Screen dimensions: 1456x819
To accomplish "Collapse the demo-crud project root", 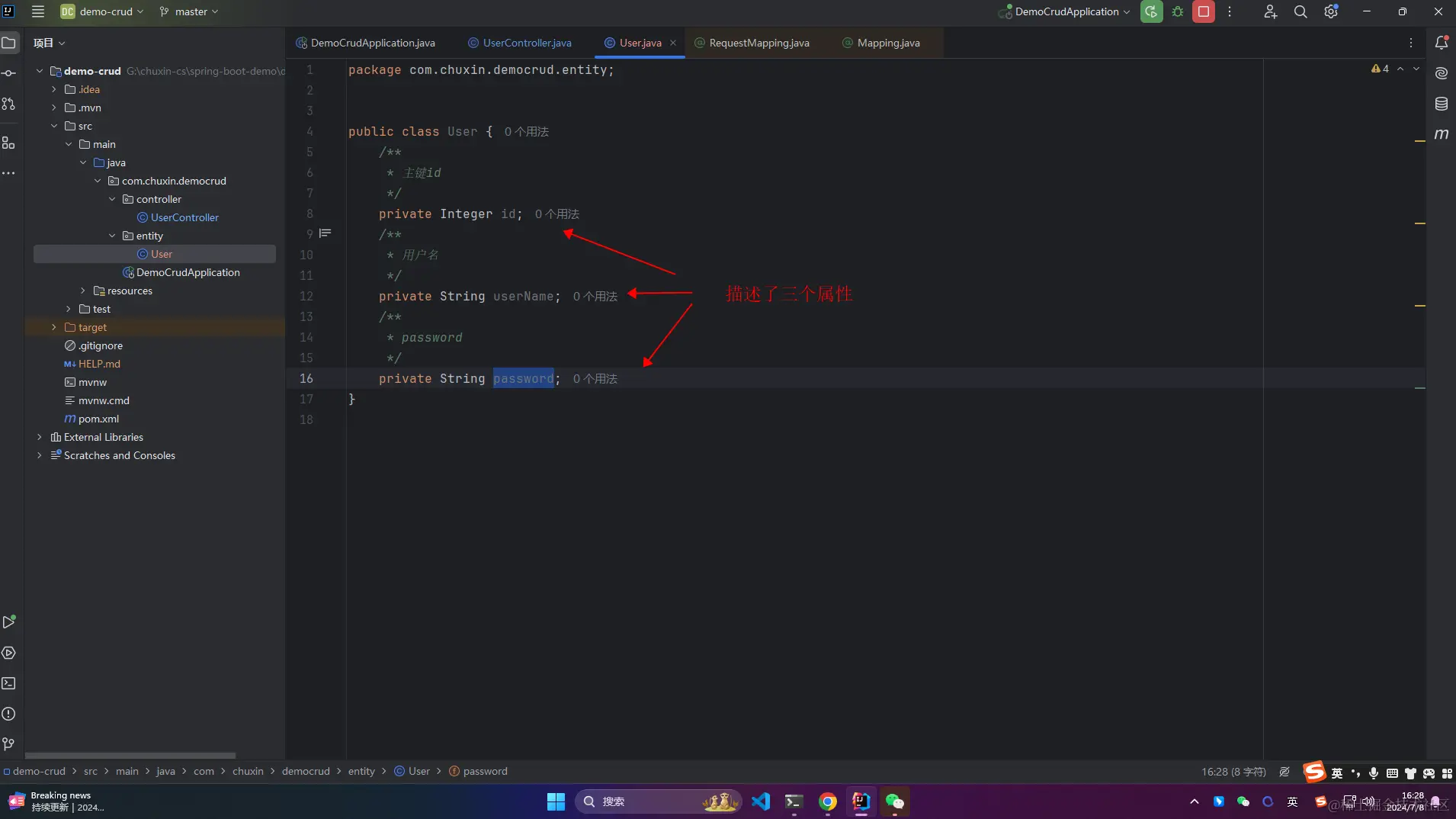I will pos(40,71).
